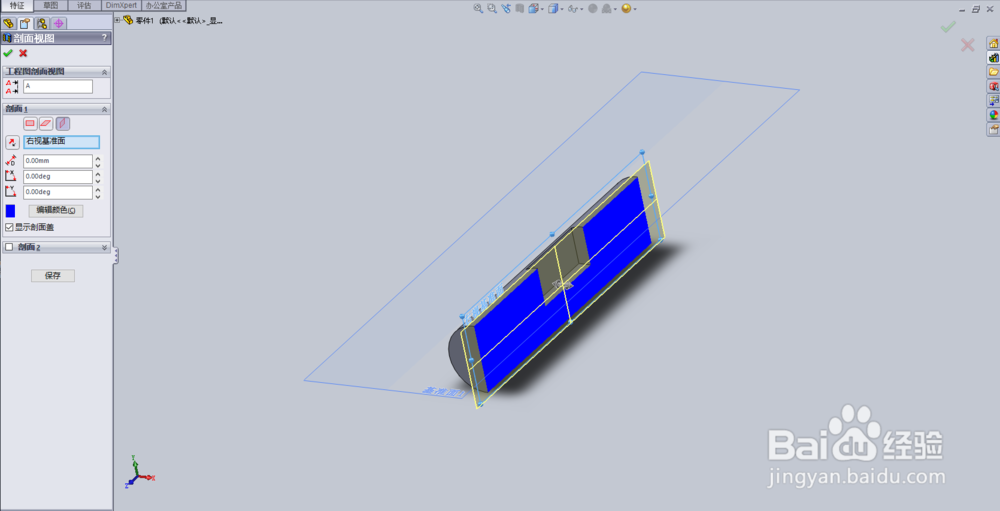1000x511 pixels.
Task: Select the Display Style cube icon
Action: pos(552,8)
